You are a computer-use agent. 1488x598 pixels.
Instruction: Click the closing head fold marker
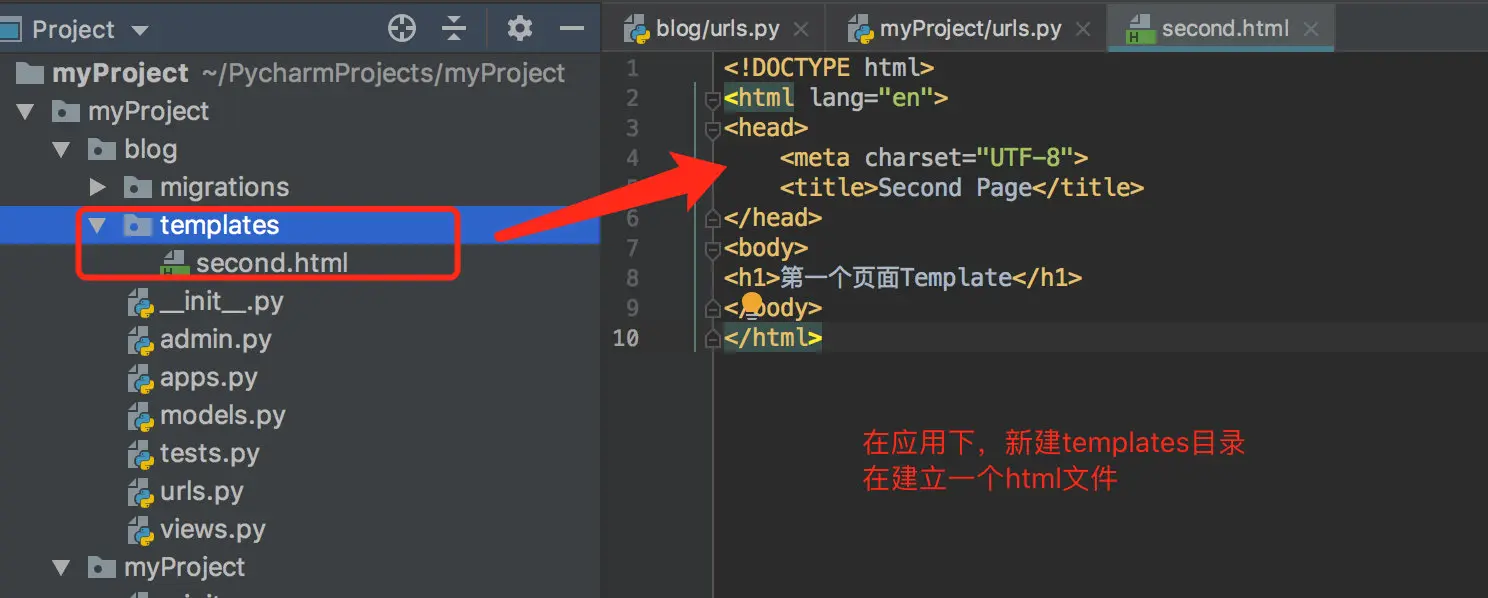point(713,219)
